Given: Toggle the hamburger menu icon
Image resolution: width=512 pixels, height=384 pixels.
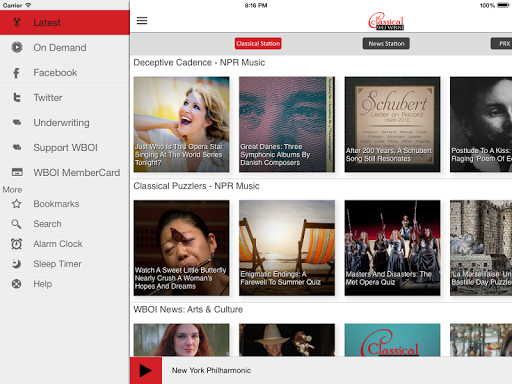Looking at the screenshot, I should 142,21.
